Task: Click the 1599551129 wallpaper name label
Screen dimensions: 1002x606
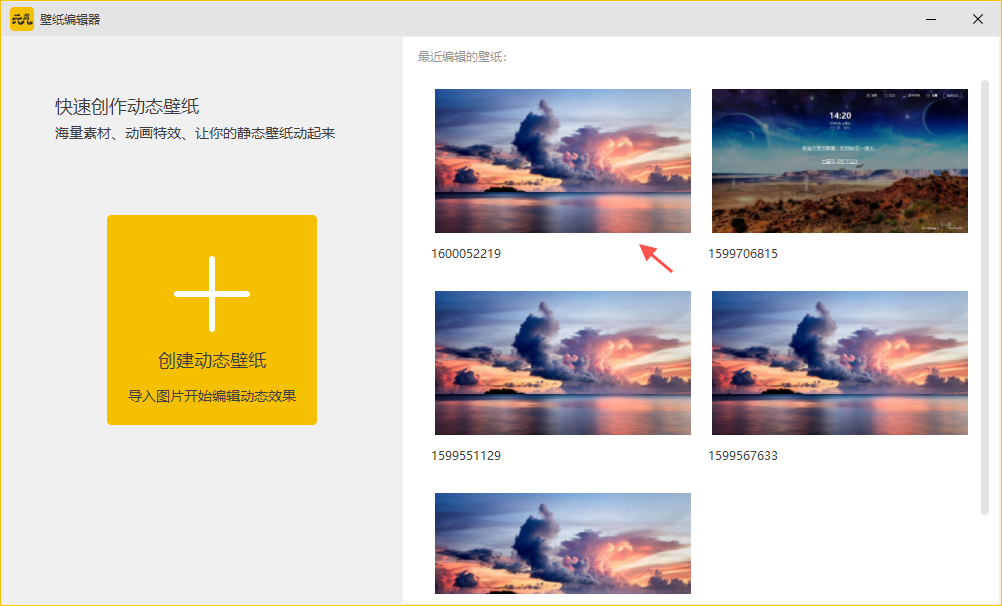Action: pos(466,456)
